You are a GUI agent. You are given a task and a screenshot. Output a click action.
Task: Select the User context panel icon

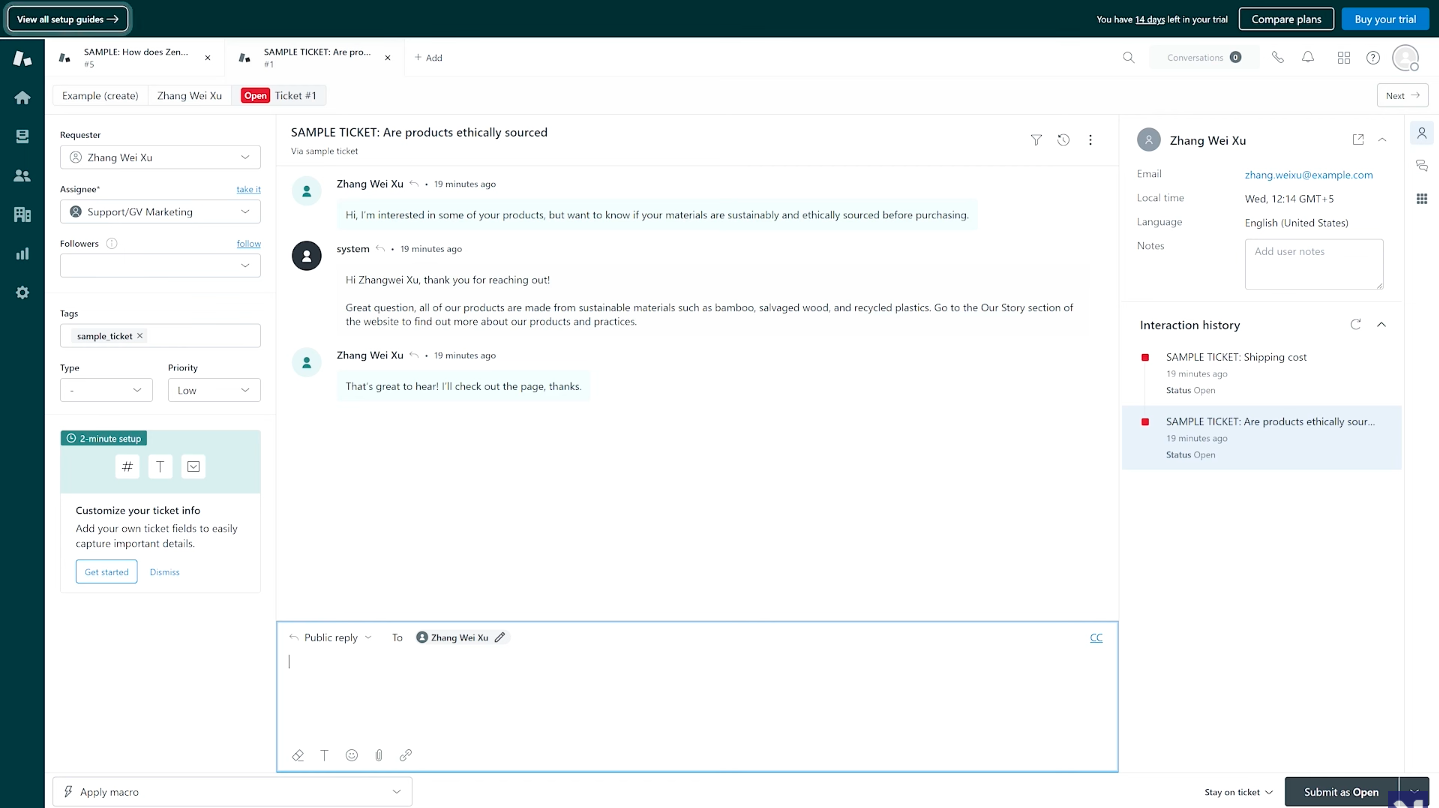(1422, 132)
